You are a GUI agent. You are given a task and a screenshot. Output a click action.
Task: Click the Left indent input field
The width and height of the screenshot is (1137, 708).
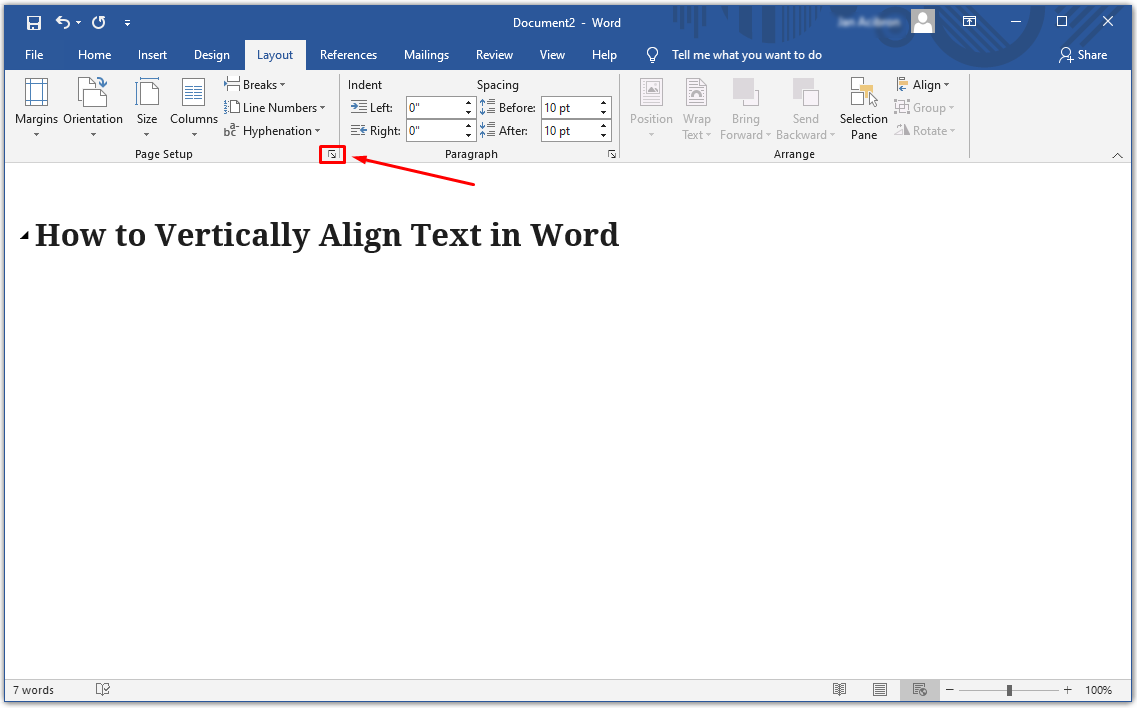pos(434,108)
